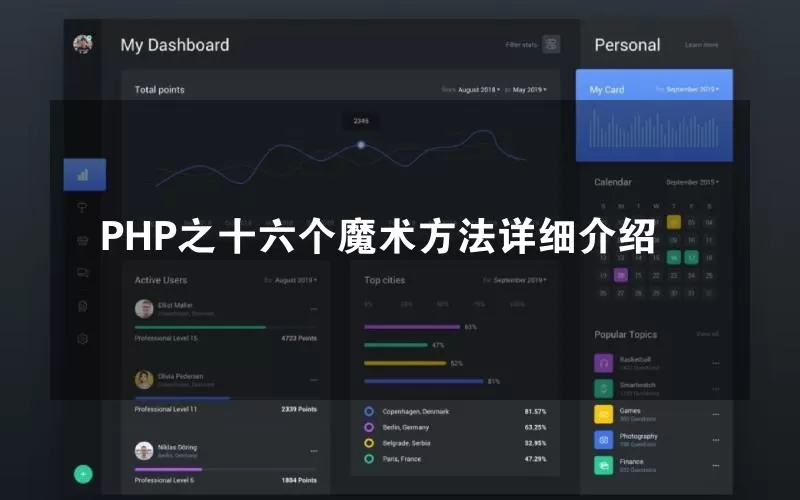Viewport: 800px width, 500px height.
Task: Click Elliot Møller's green progress bar
Action: [x=200, y=327]
